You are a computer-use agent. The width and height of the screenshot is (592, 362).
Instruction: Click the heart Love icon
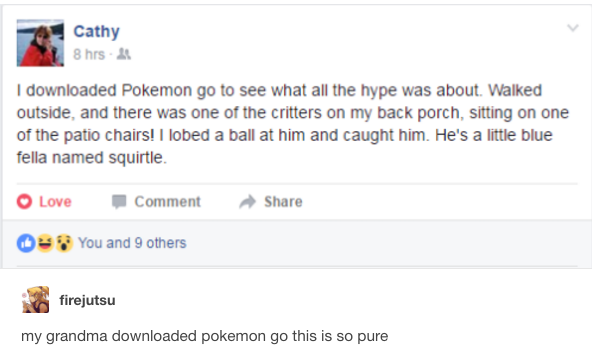24,202
